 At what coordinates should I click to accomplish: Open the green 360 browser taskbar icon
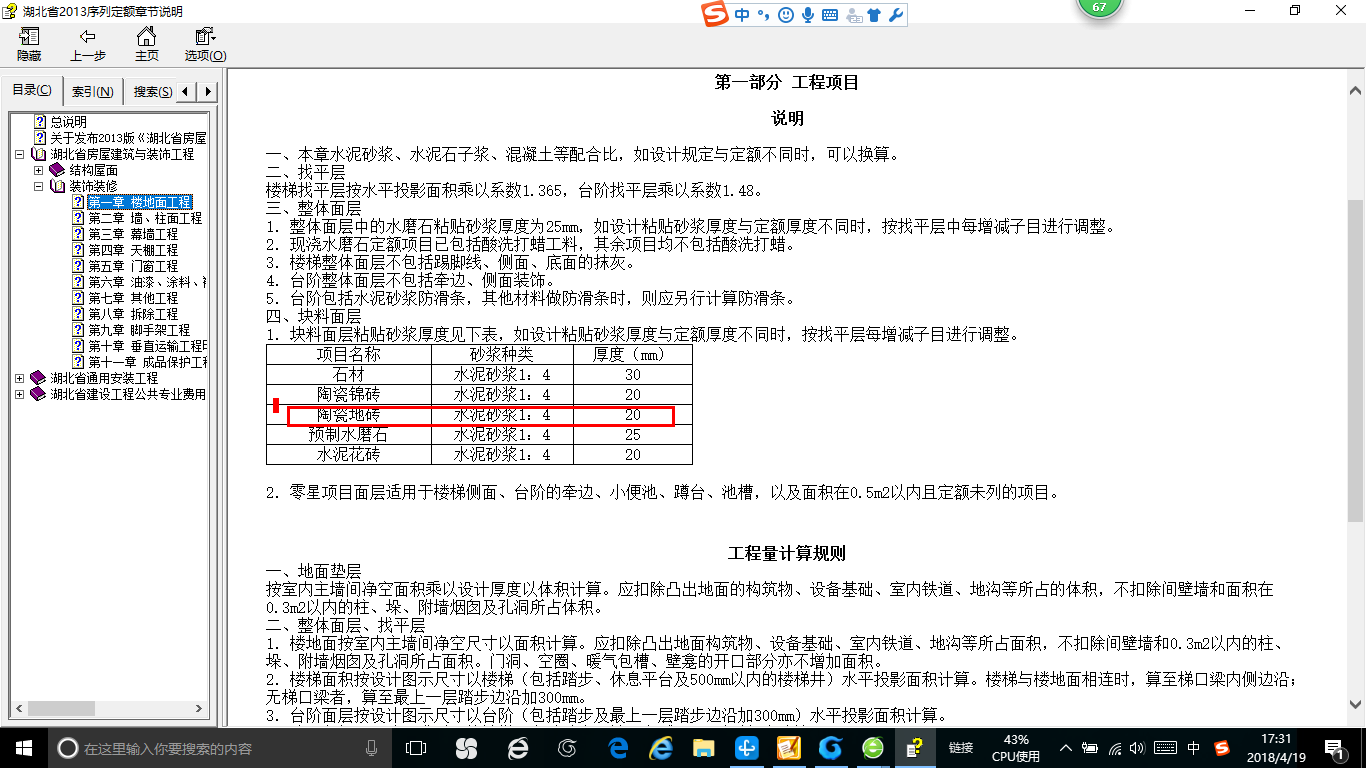pos(873,748)
